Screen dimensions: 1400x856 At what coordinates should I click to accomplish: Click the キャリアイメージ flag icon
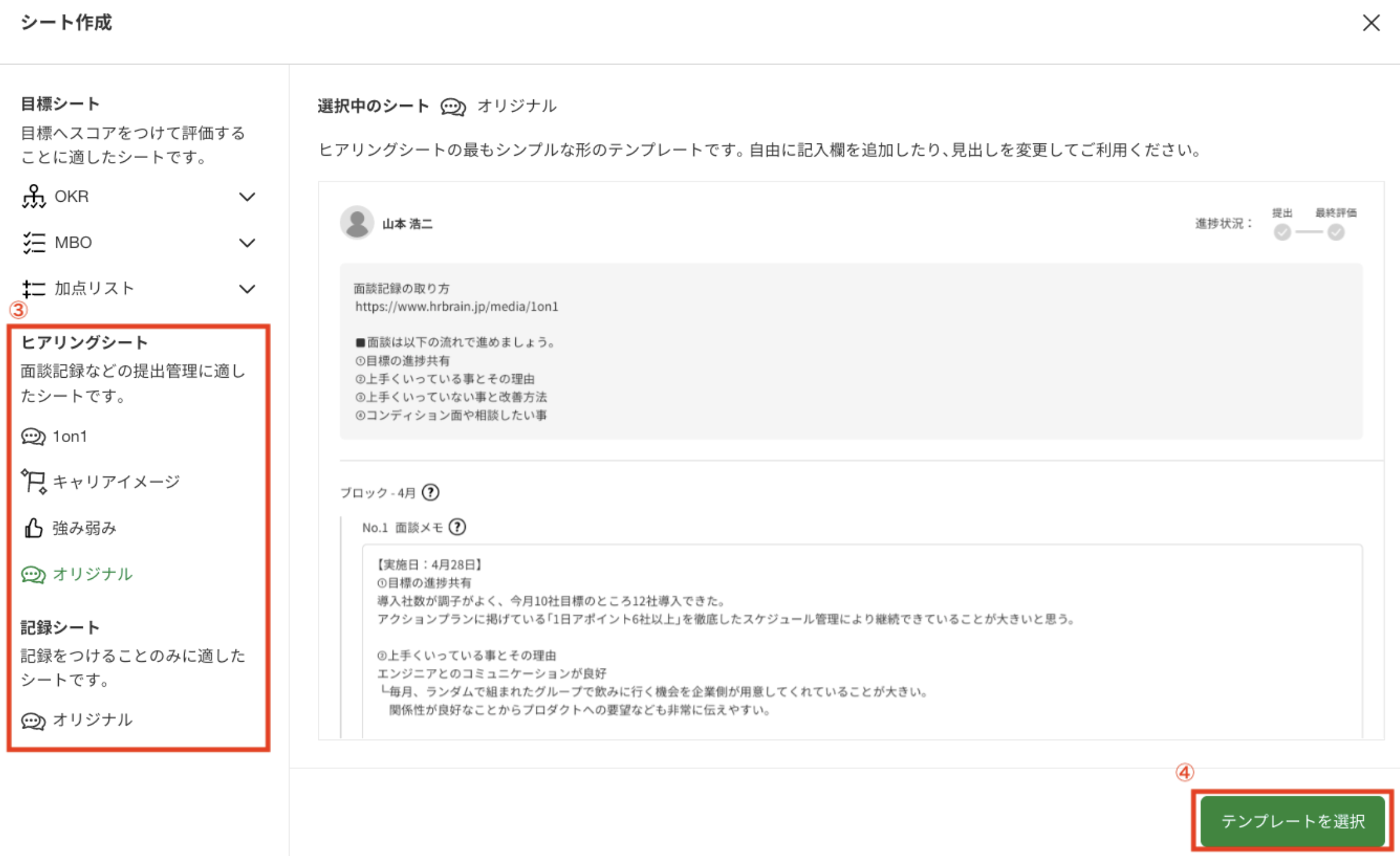33,482
